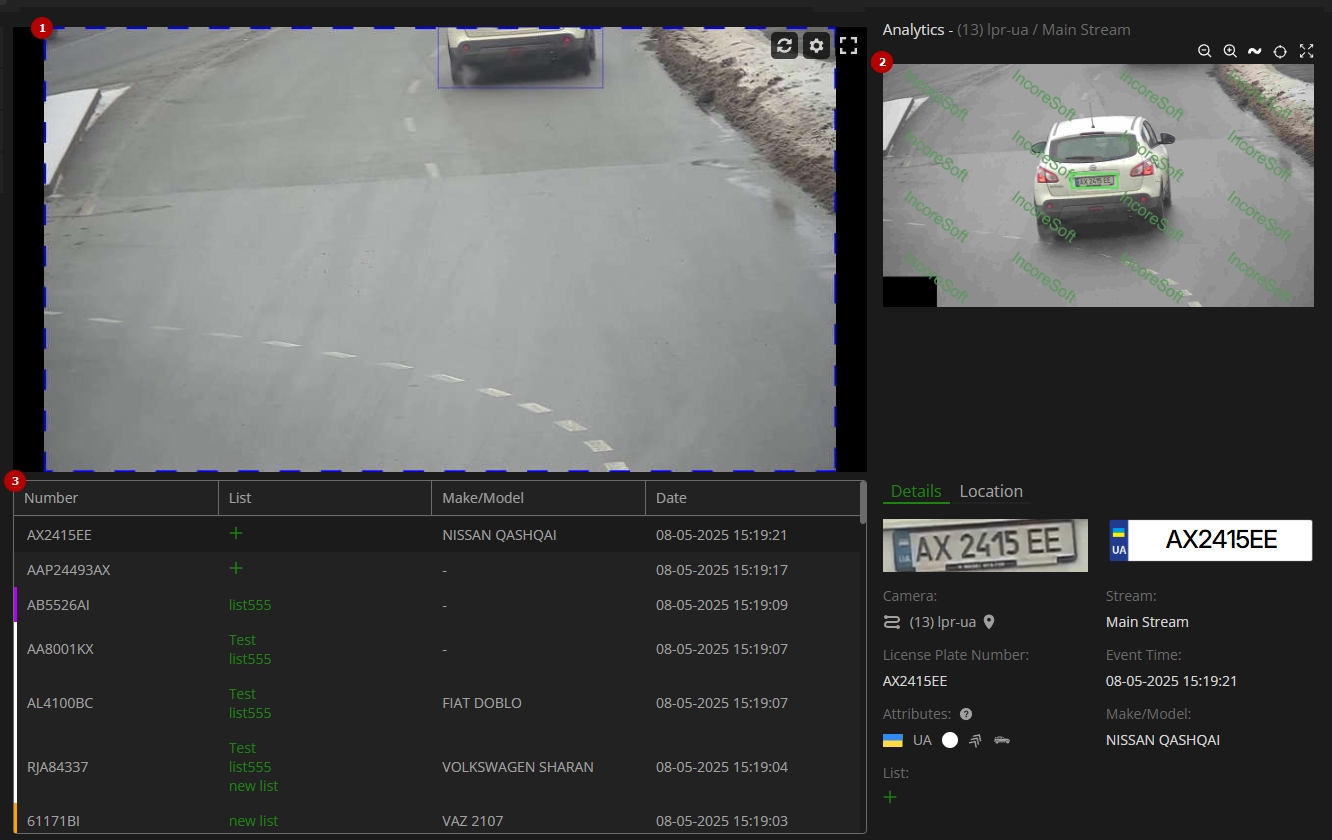The width and height of the screenshot is (1332, 840).
Task: Click the wave-shaped icon above snapshot
Action: click(1254, 51)
